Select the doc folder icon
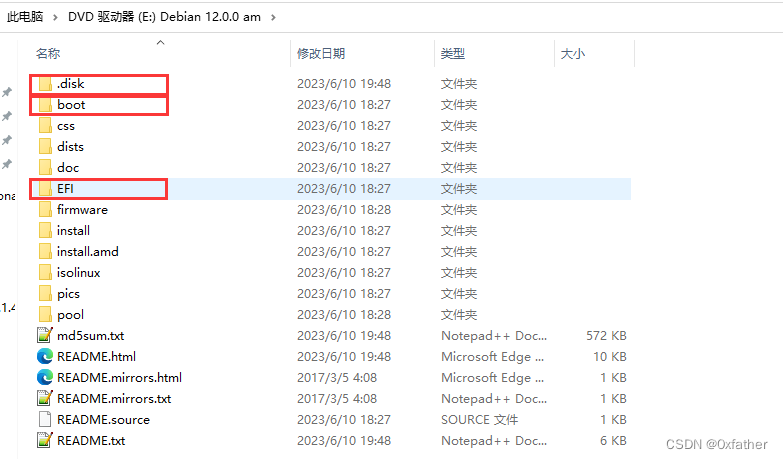The image size is (783, 459). tap(45, 168)
